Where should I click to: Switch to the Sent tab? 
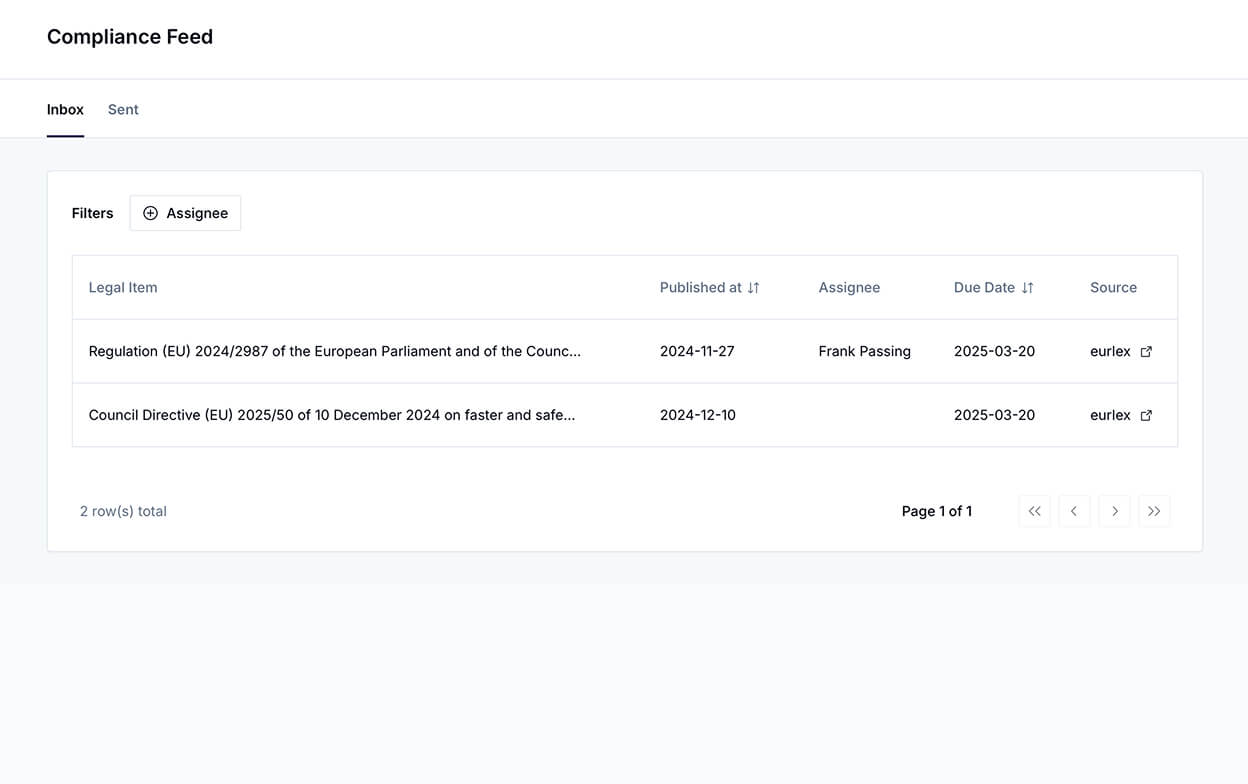123,110
